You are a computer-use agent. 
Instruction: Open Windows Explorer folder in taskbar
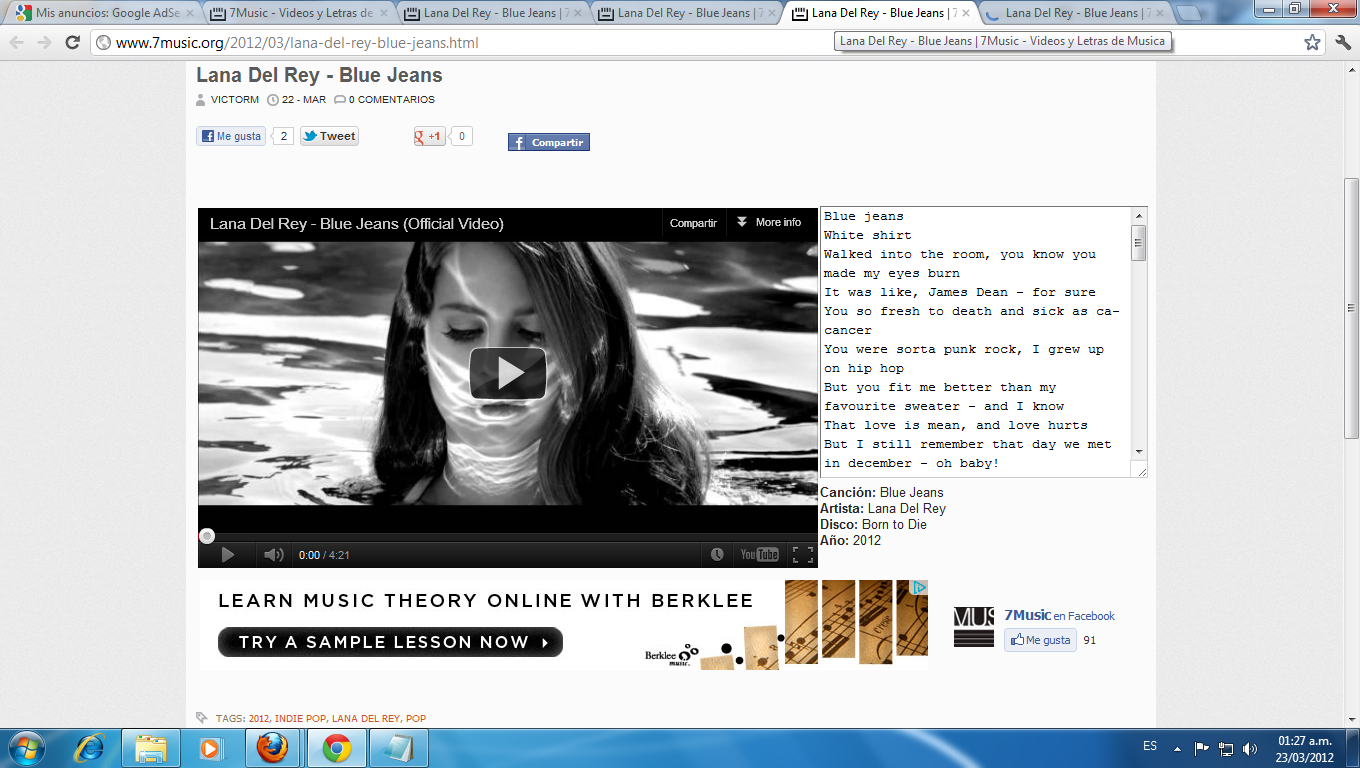[151, 748]
